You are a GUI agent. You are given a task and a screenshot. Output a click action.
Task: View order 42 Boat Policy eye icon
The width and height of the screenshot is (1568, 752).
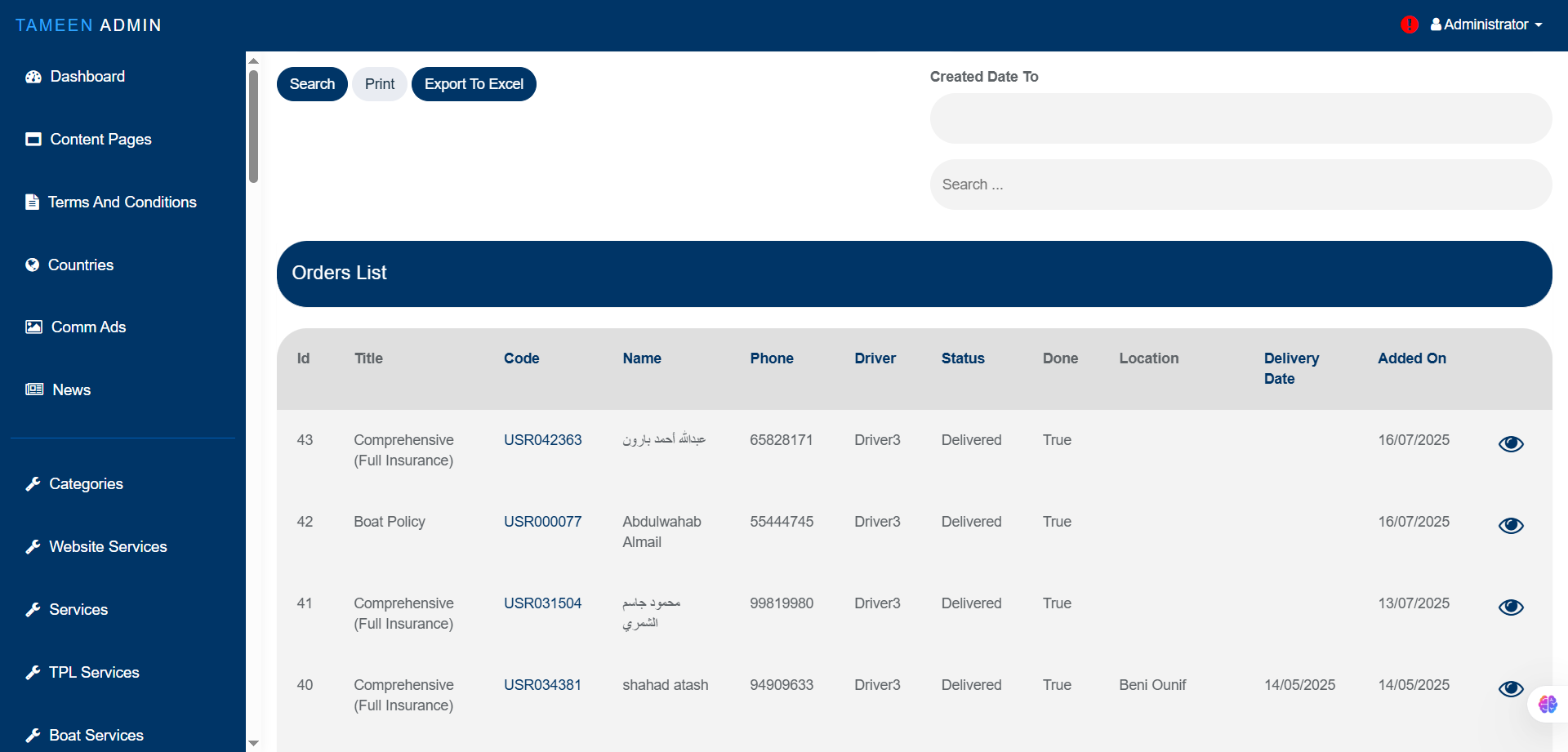[x=1511, y=525]
